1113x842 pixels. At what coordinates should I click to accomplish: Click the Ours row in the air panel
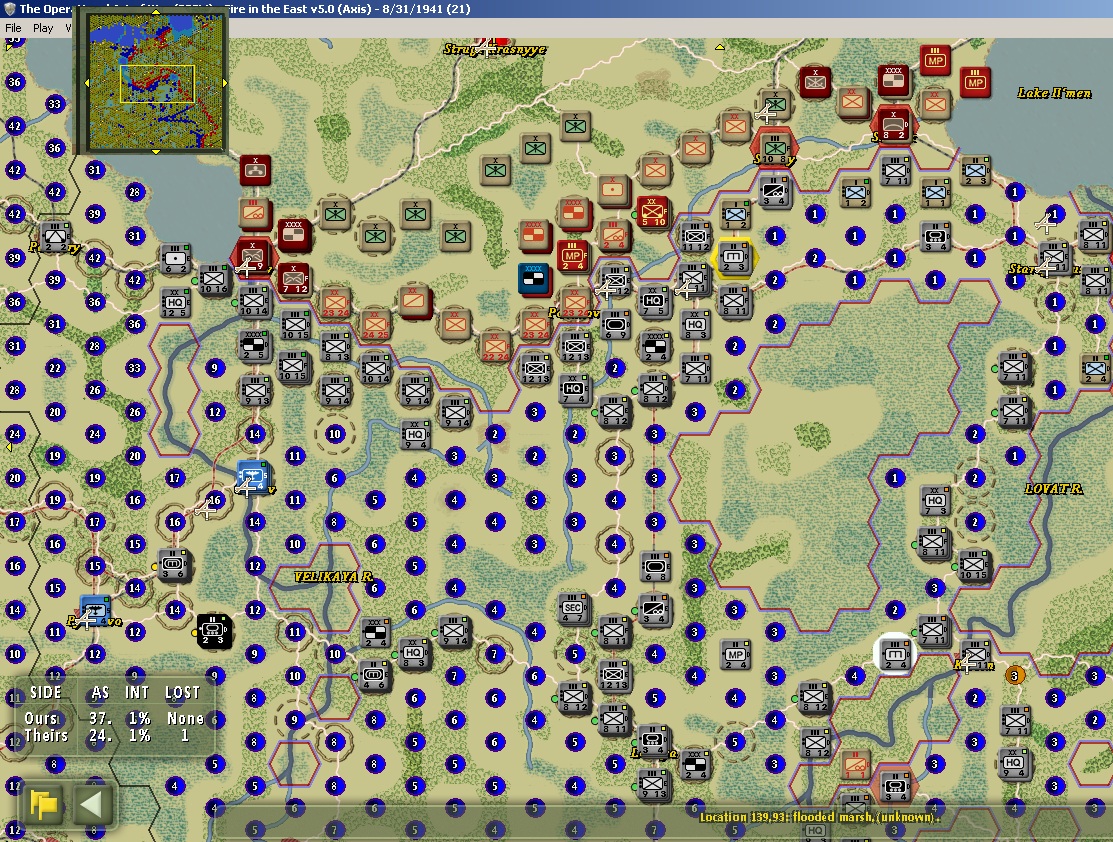(x=114, y=718)
